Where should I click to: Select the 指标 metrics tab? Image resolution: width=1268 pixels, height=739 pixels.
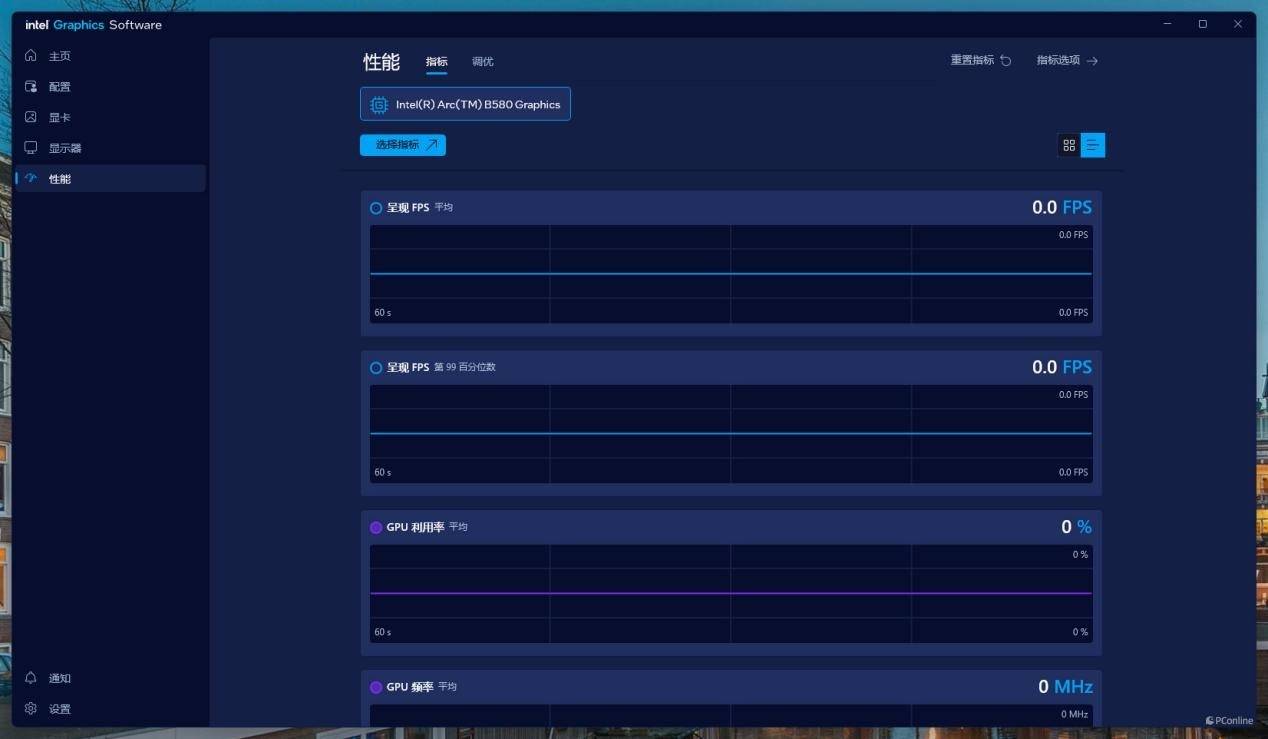[x=436, y=62]
